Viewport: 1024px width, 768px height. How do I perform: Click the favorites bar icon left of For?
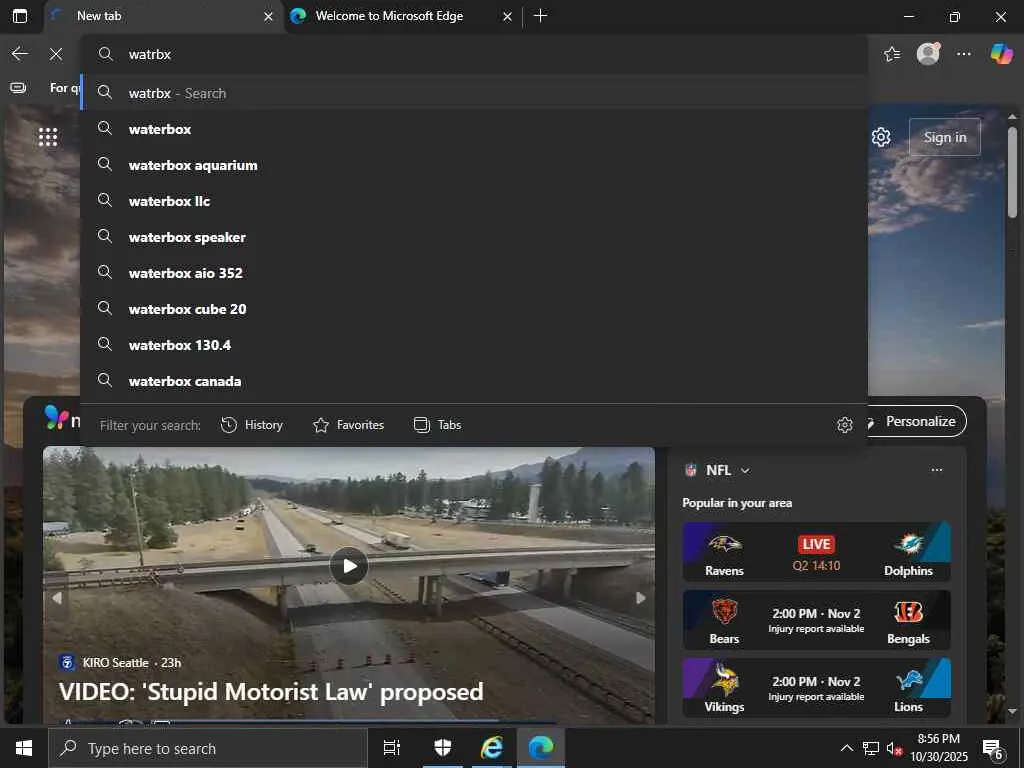pyautogui.click(x=18, y=88)
